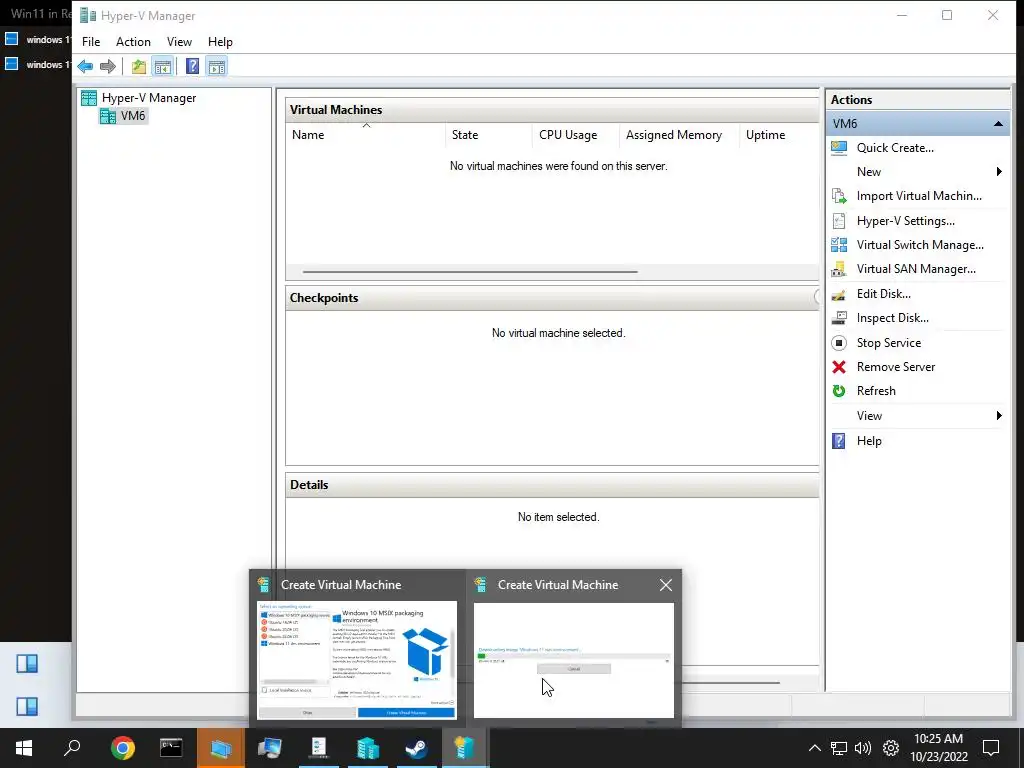The height and width of the screenshot is (768, 1024).
Task: Open the Windows Start menu
Action: pyautogui.click(x=24, y=748)
